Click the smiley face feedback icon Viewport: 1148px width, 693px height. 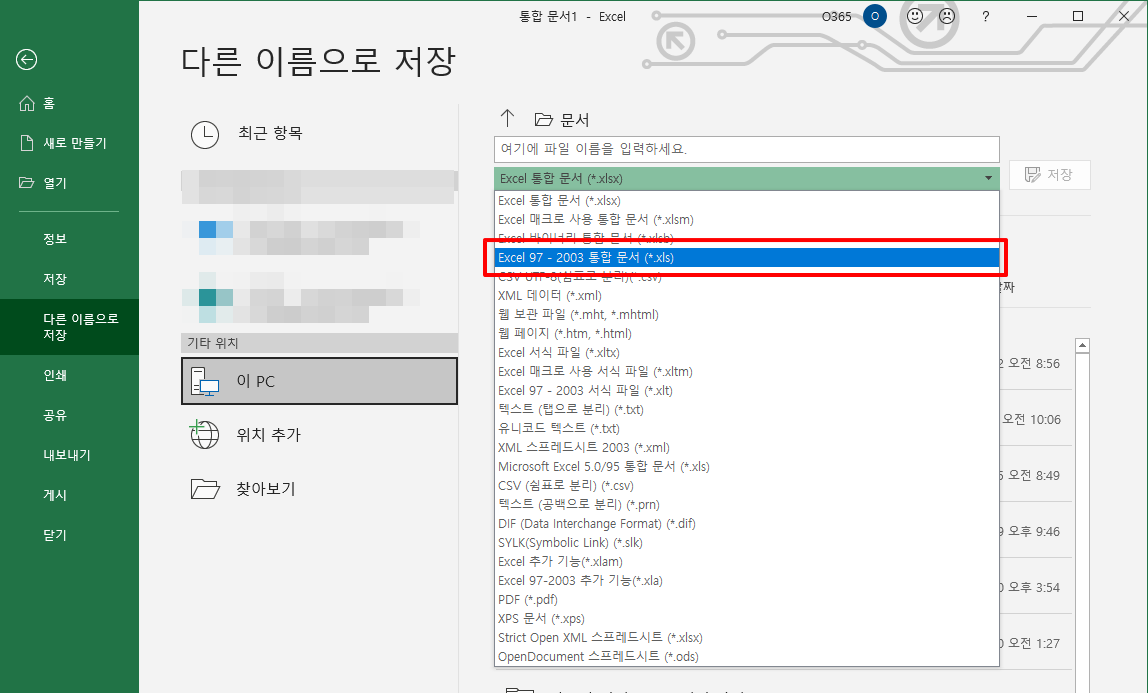pyautogui.click(x=915, y=16)
